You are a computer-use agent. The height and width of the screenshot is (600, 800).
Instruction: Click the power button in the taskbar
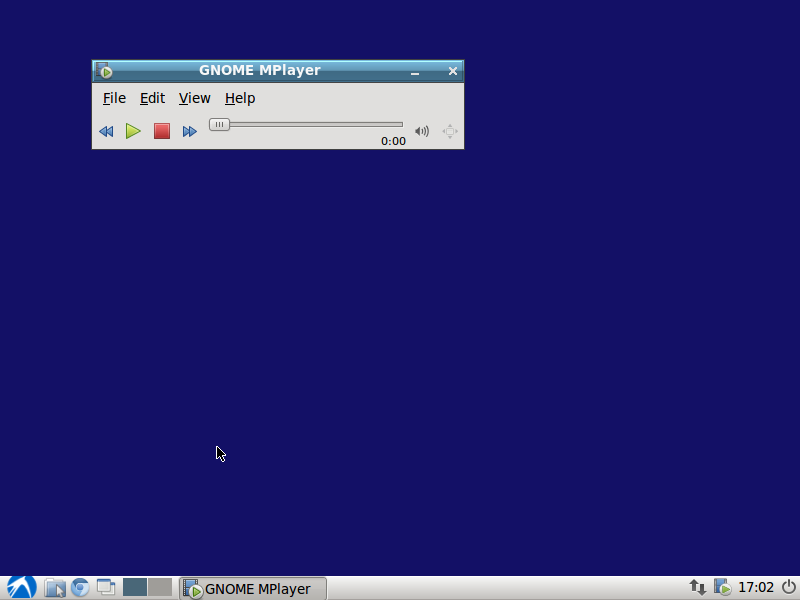(789, 587)
